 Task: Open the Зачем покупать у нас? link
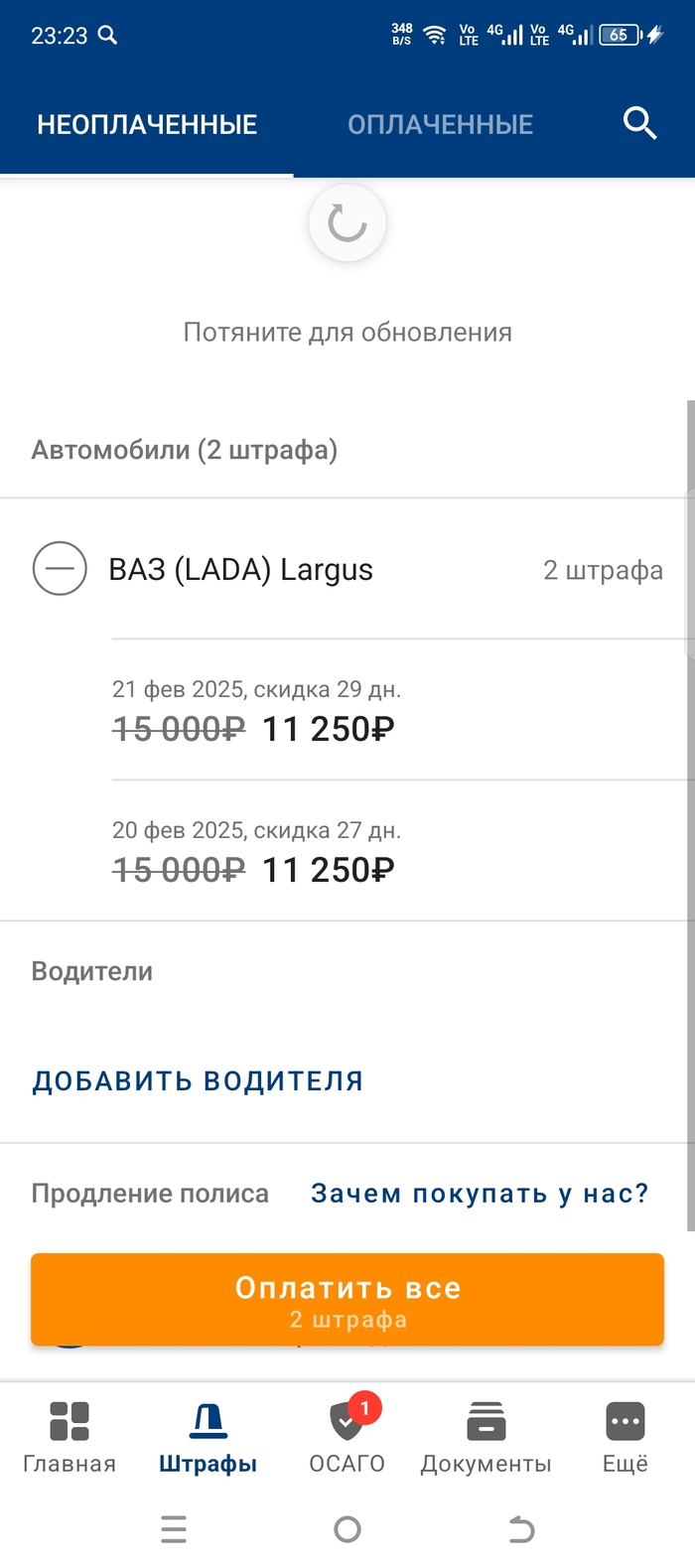click(480, 1193)
